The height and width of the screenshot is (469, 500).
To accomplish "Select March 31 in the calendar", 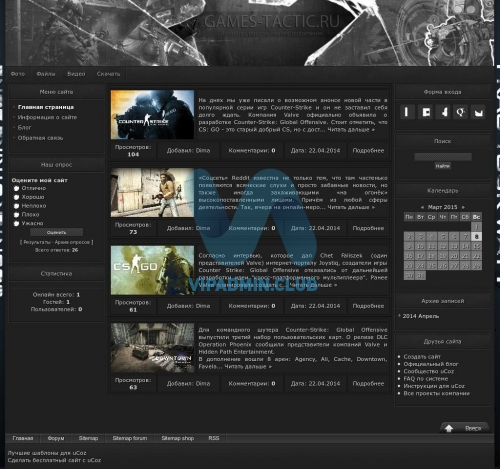I will tap(420, 275).
